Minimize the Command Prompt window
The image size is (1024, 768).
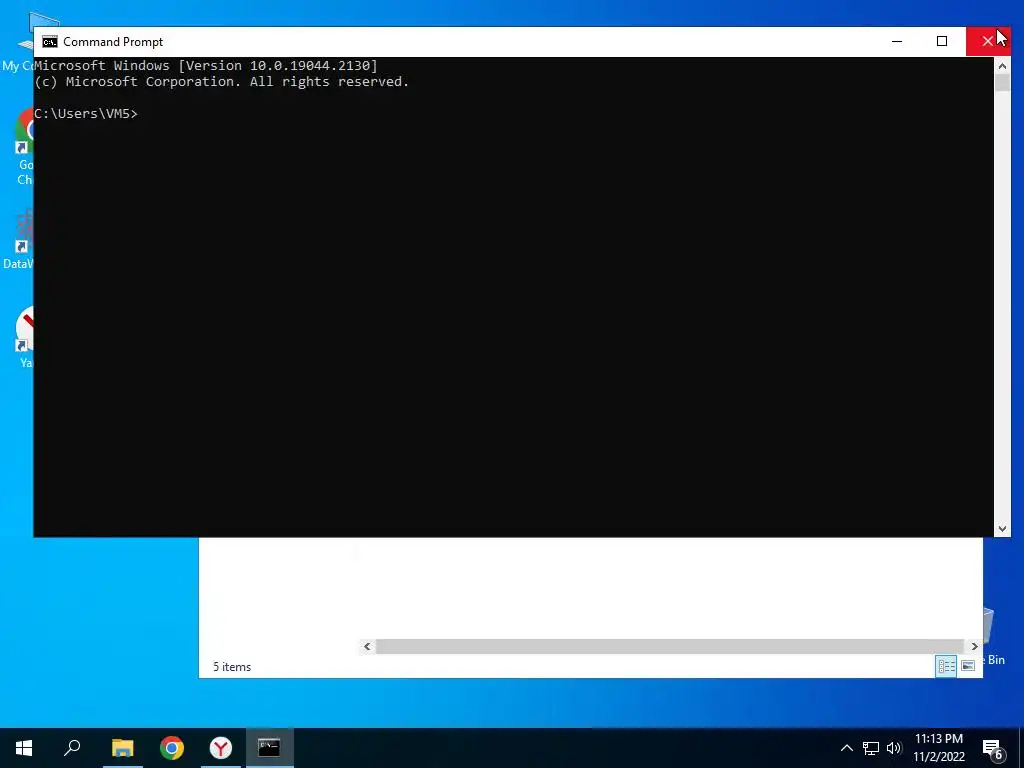897,41
